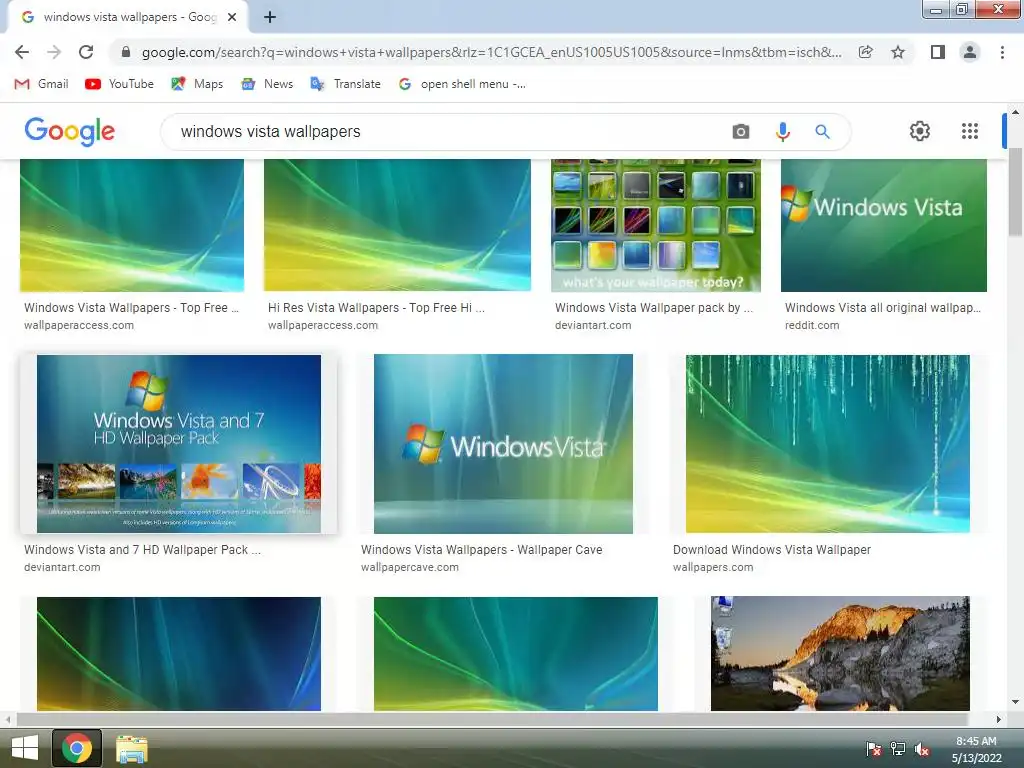Open the taskbar clock showing 8:45 AM
The width and height of the screenshot is (1024, 768).
[976, 750]
